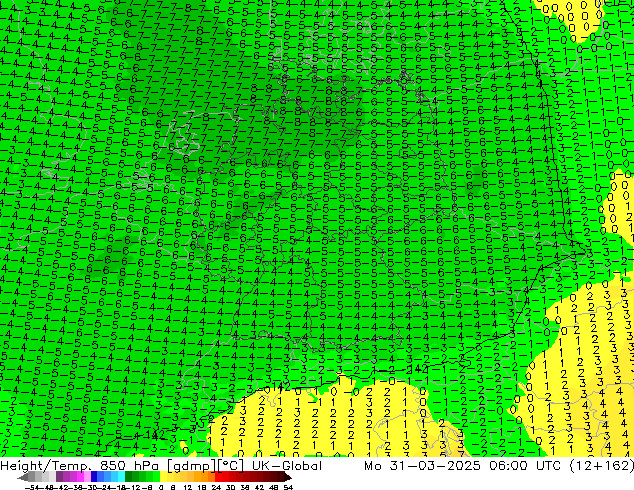The width and height of the screenshot is (634, 490).
Task: Click the 'UK-Global' model name label
Action: 287,466
